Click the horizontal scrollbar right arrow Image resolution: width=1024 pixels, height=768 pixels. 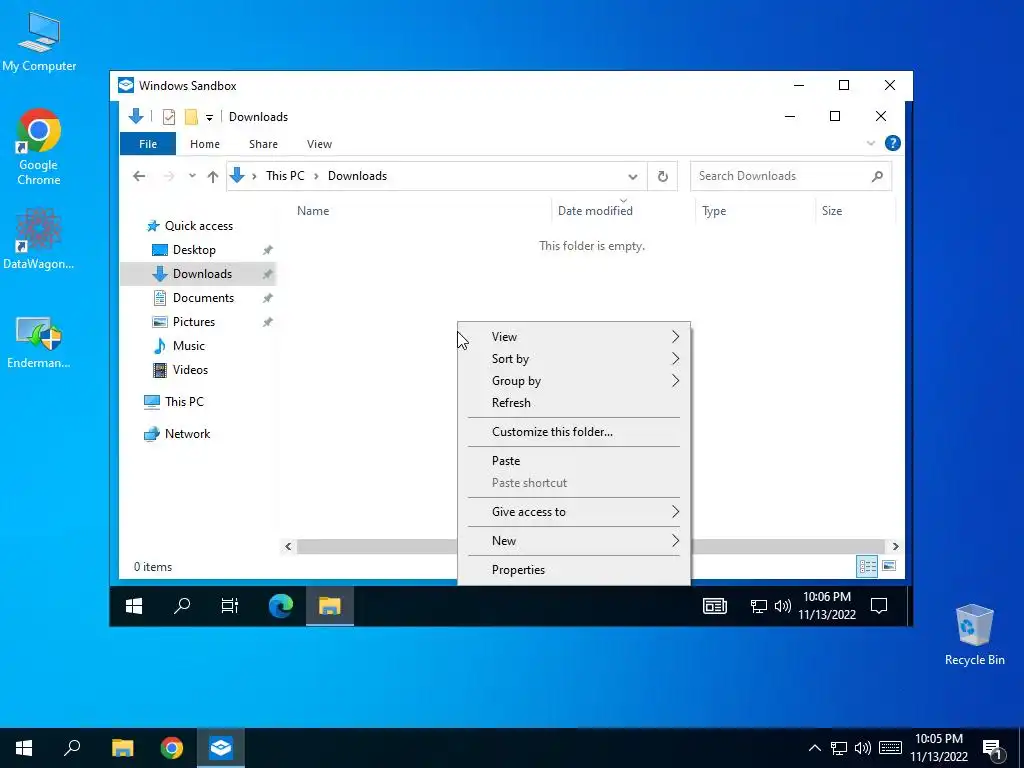pyautogui.click(x=895, y=547)
